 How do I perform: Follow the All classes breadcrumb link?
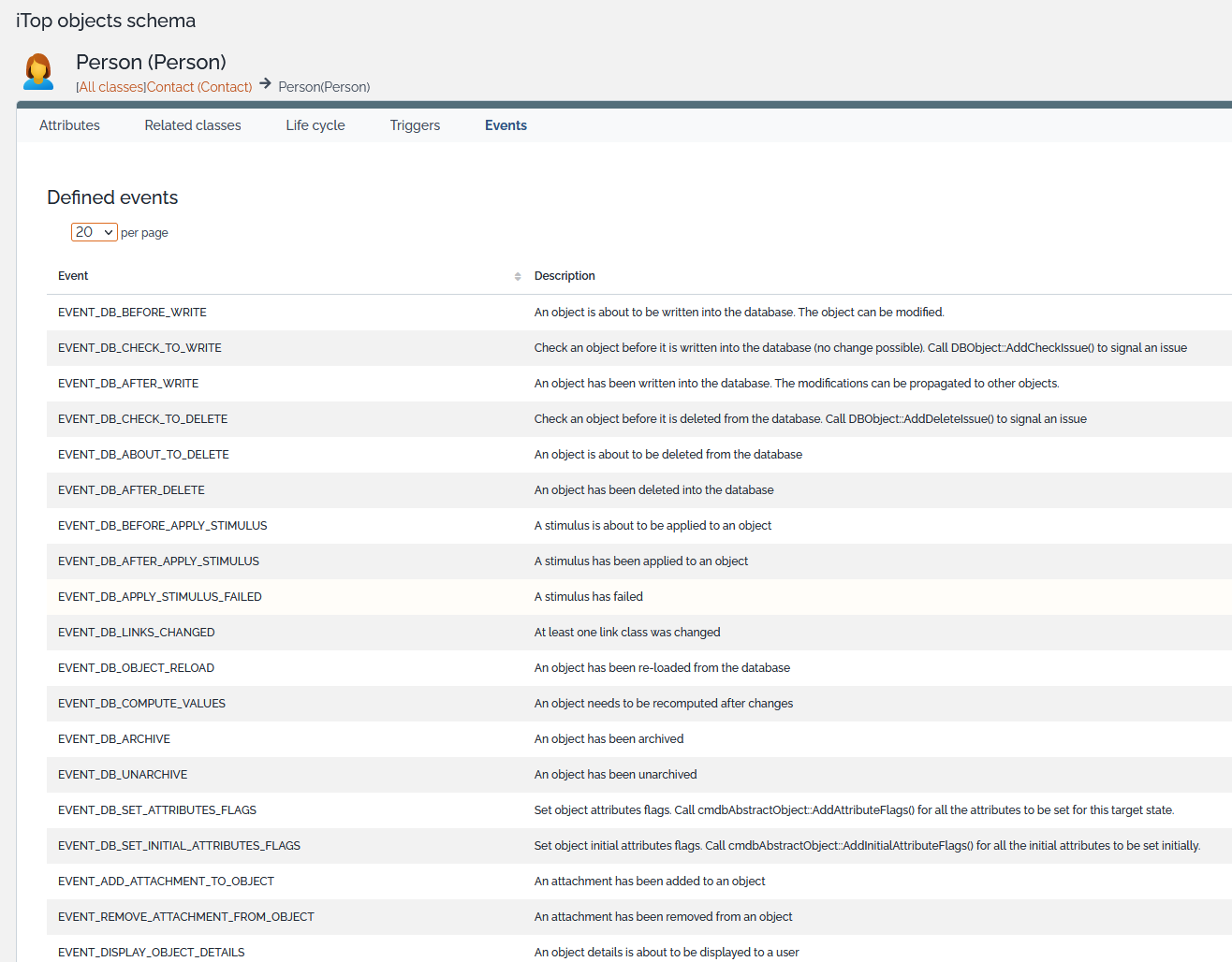111,87
